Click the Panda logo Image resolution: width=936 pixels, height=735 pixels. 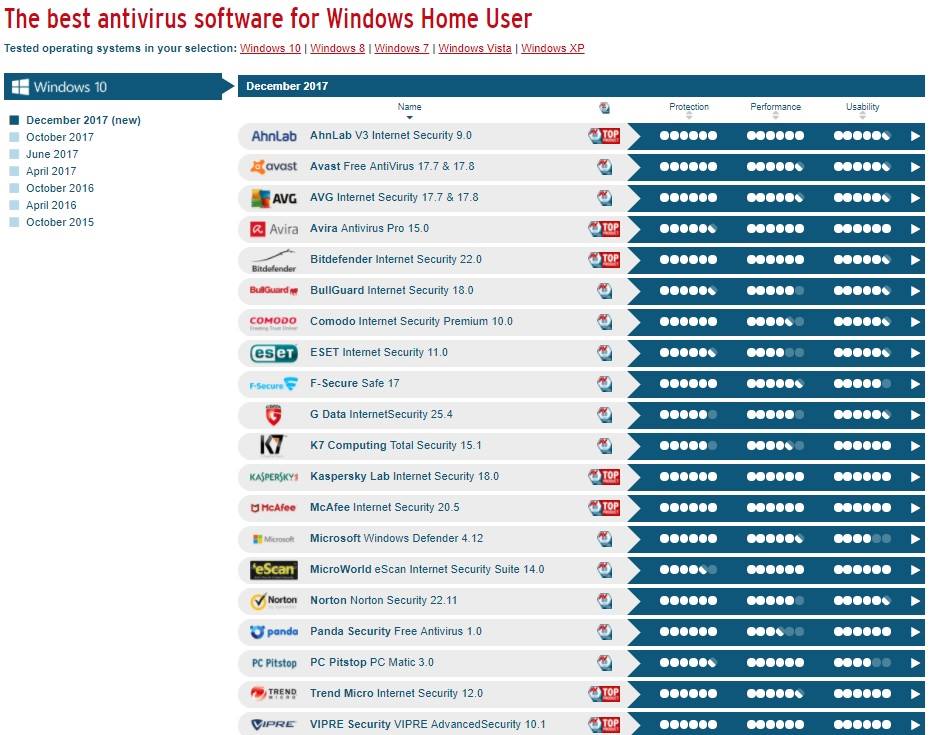click(x=273, y=632)
